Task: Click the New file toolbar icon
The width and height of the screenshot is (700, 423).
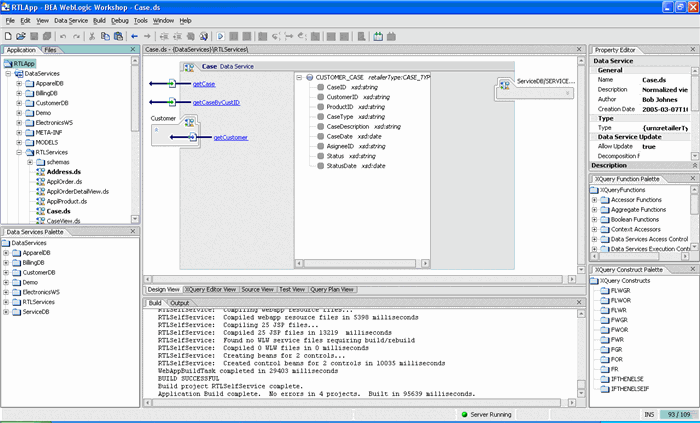Action: [8, 36]
